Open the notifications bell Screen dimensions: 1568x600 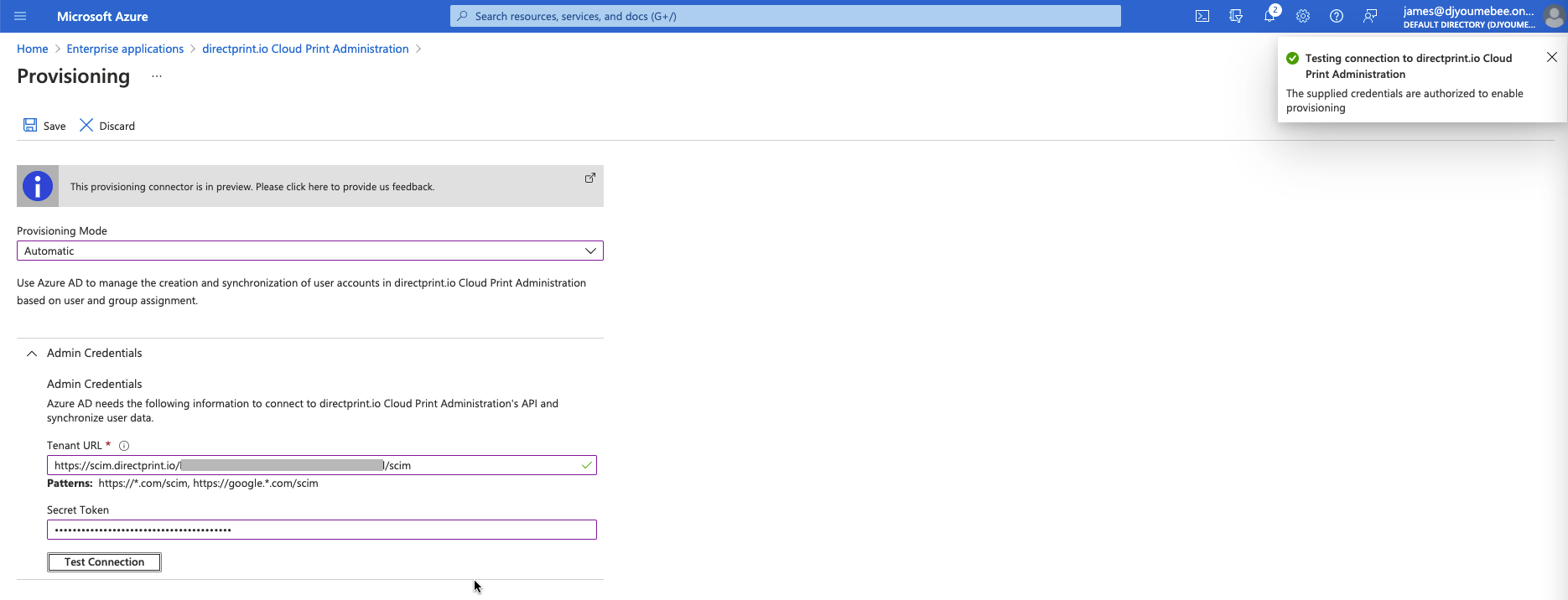pos(1269,16)
